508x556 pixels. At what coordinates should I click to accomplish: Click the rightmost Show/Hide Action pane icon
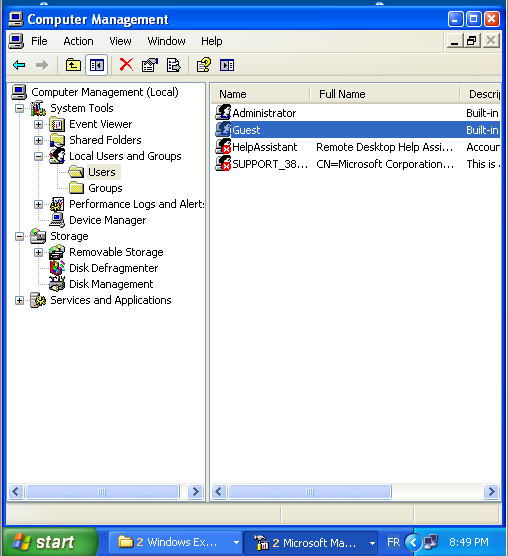tap(227, 65)
